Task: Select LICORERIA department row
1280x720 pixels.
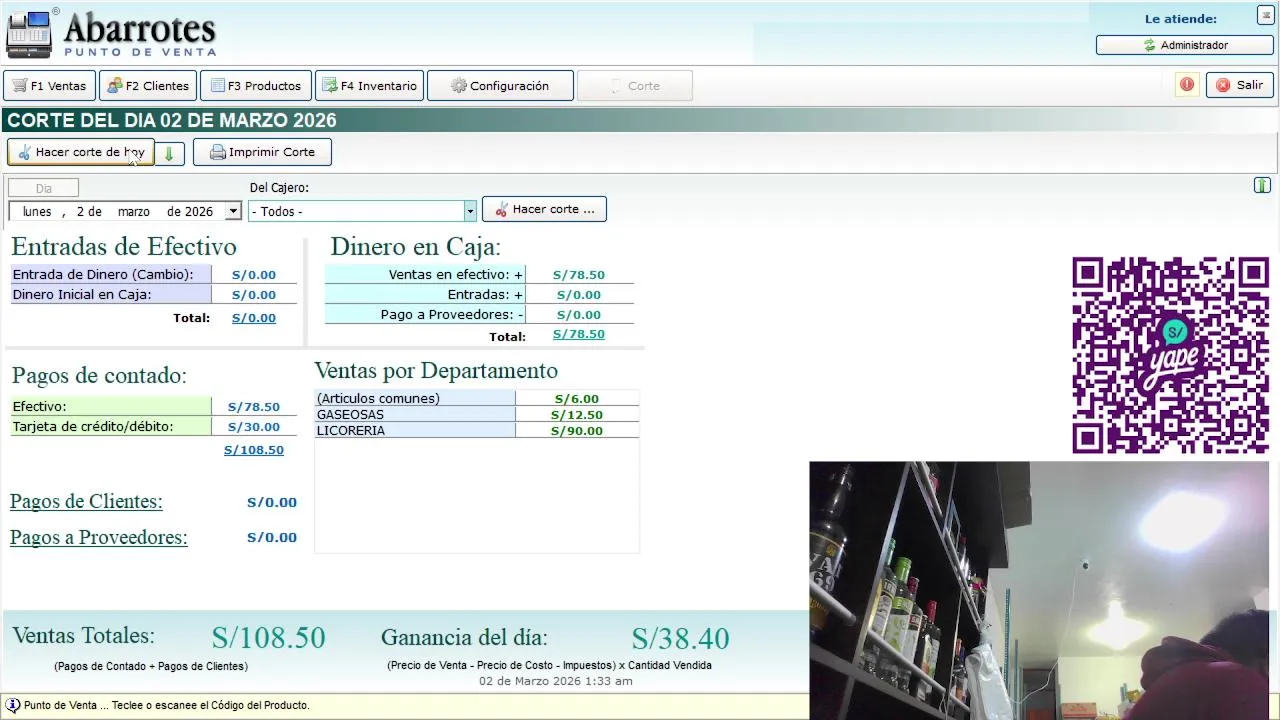Action: 476,430
